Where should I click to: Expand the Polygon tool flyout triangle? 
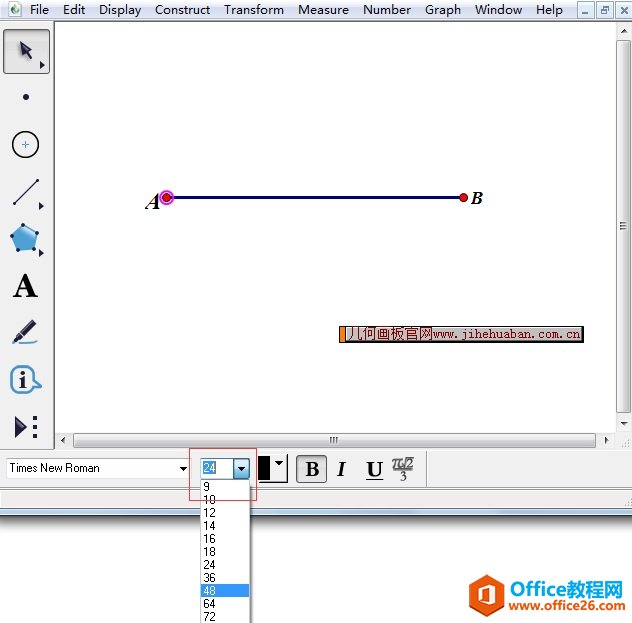click(41, 253)
